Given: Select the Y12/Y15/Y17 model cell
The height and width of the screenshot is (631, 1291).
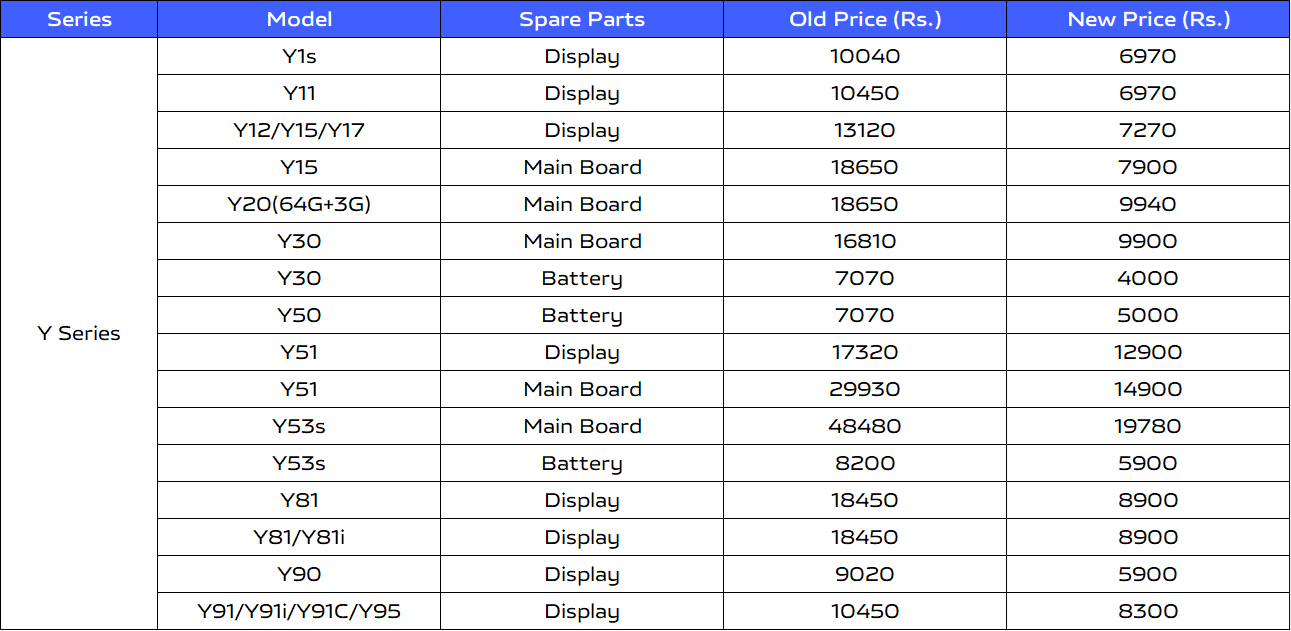Looking at the screenshot, I should click(x=299, y=130).
